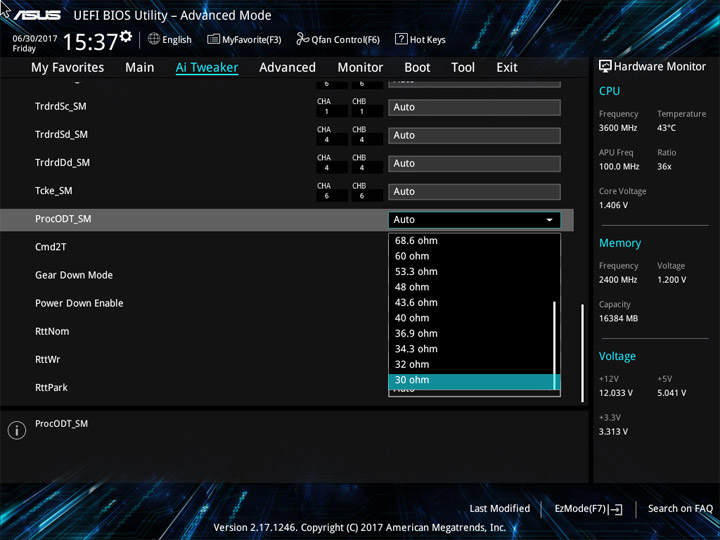
Task: Select 36.9 ohm option
Action: [471, 334]
